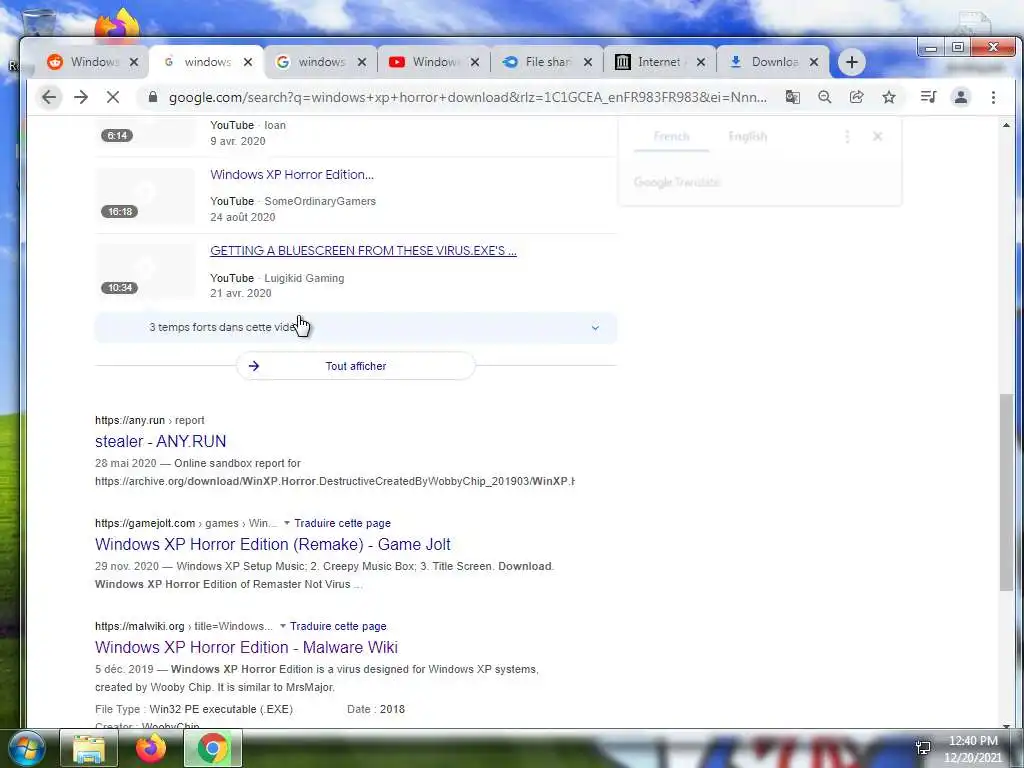Open translate popup options menu
This screenshot has height=768, width=1024.
click(x=847, y=136)
